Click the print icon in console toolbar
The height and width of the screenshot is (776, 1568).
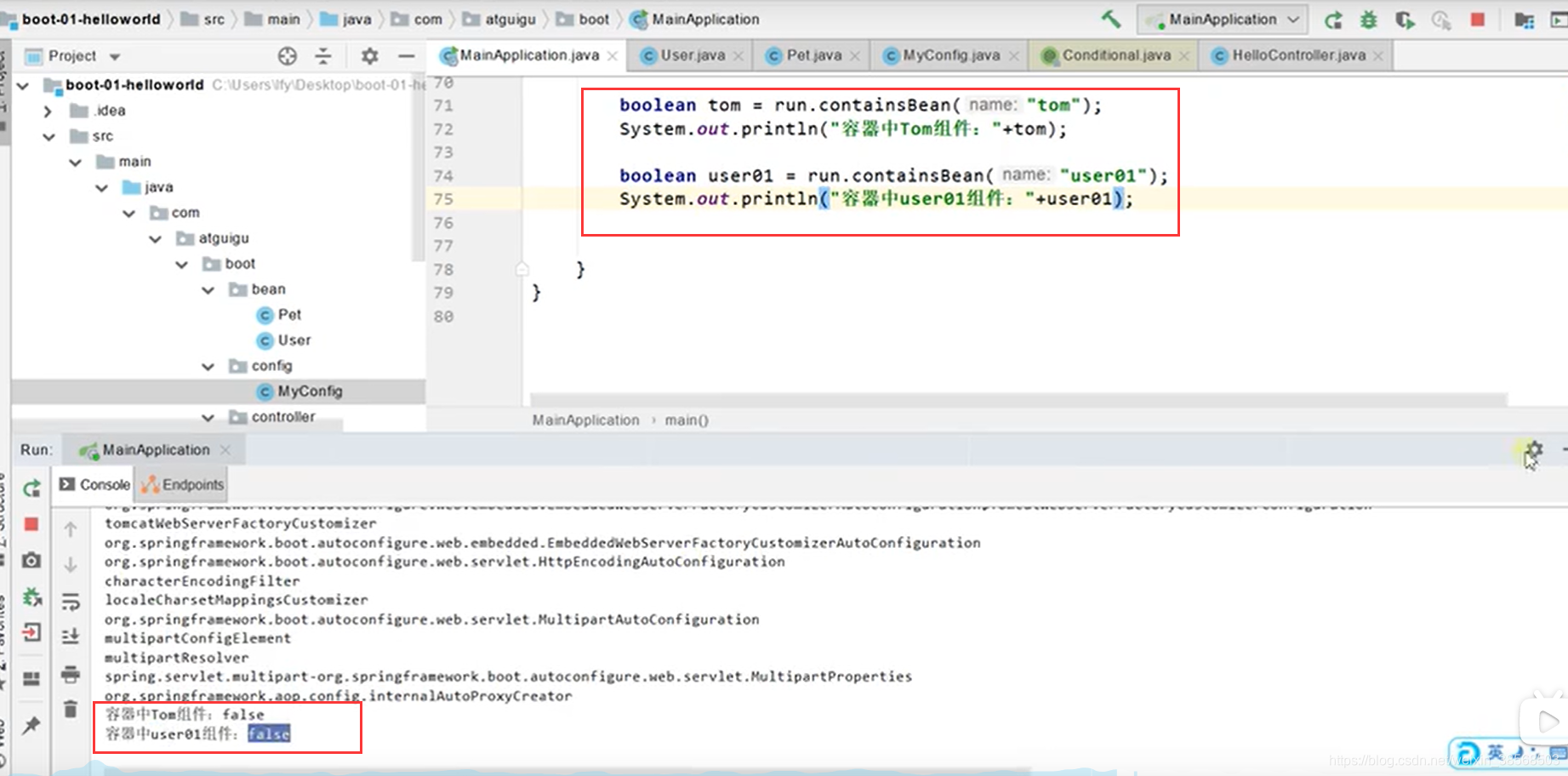71,675
